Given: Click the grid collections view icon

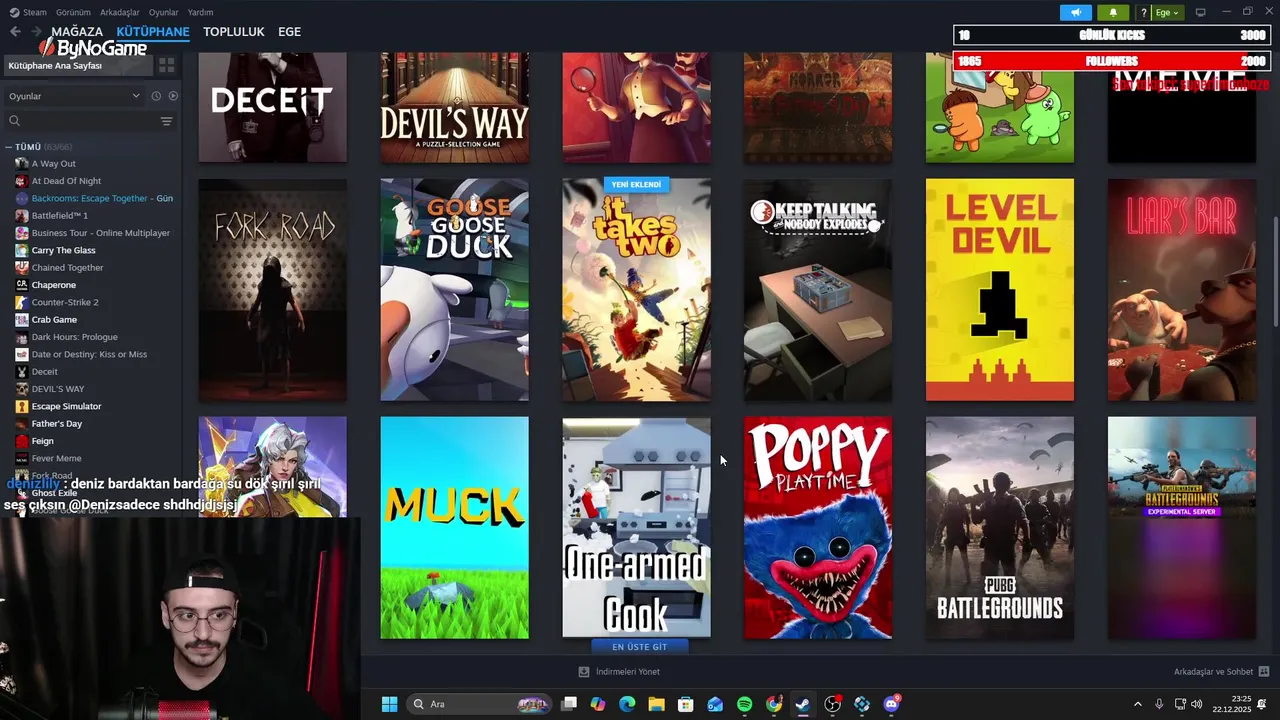Looking at the screenshot, I should point(167,65).
